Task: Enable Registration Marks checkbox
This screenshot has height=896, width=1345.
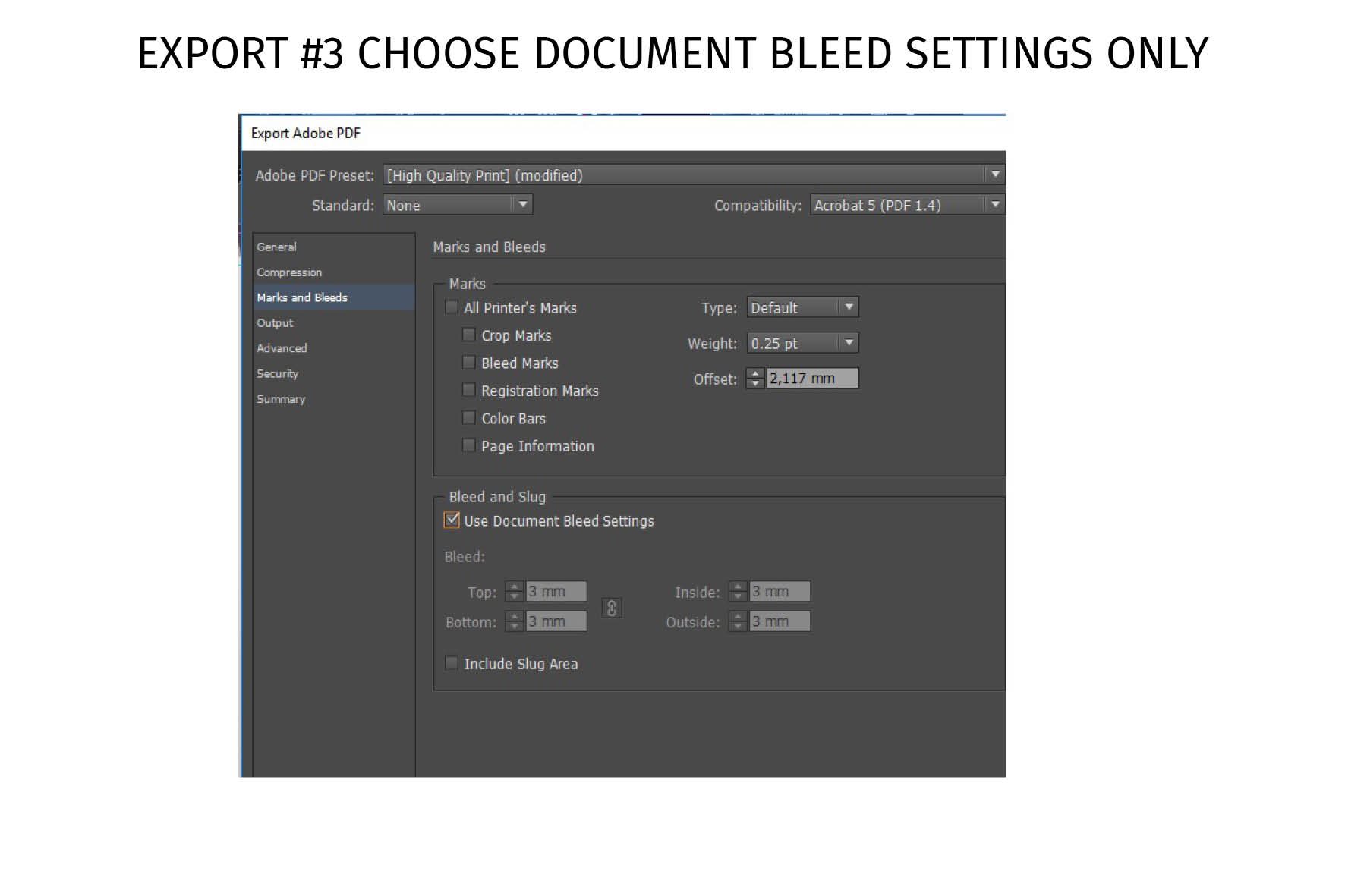Action: coord(469,390)
